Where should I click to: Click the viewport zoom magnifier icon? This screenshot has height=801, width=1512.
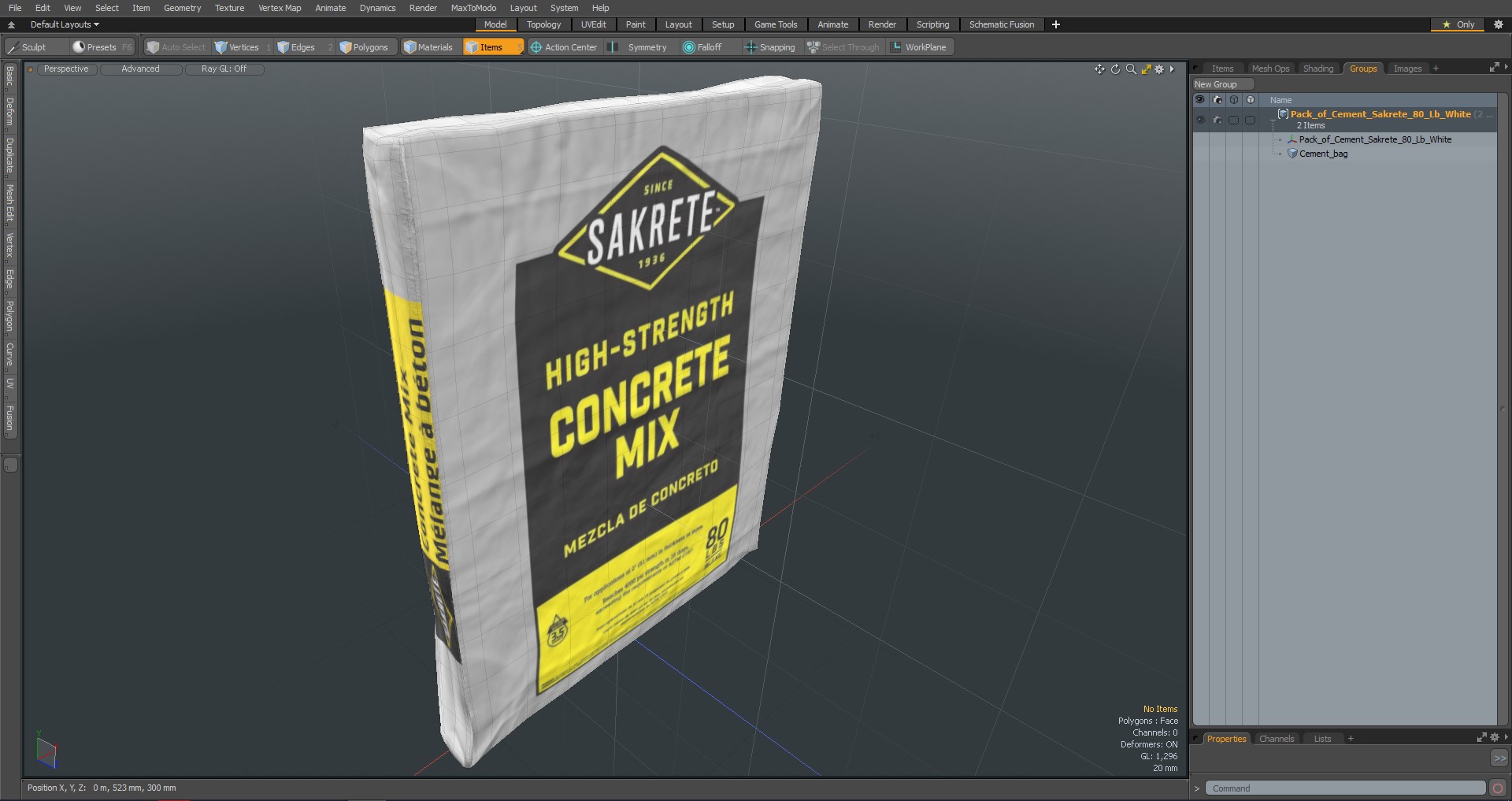click(1131, 69)
